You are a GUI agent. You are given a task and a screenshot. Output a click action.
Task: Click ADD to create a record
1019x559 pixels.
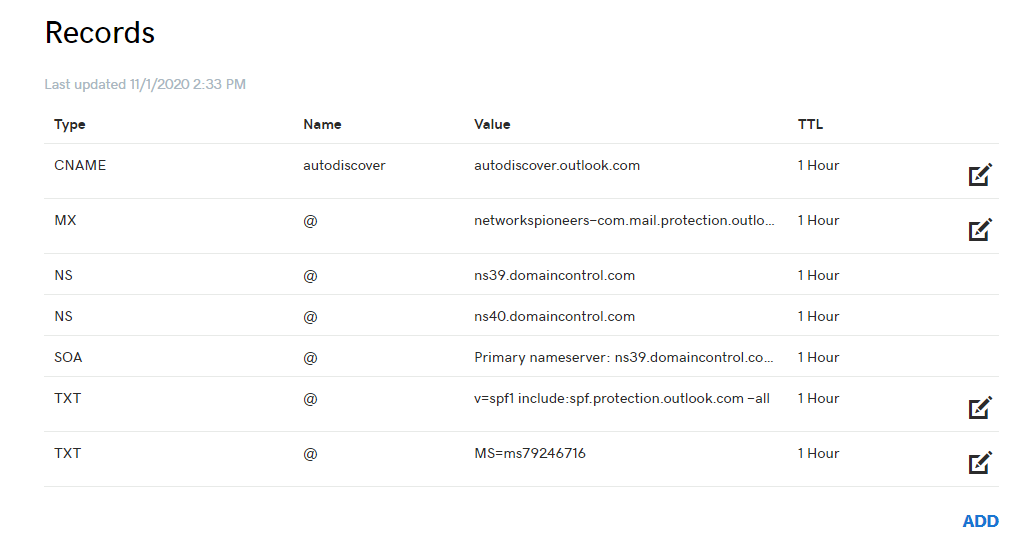click(x=980, y=521)
